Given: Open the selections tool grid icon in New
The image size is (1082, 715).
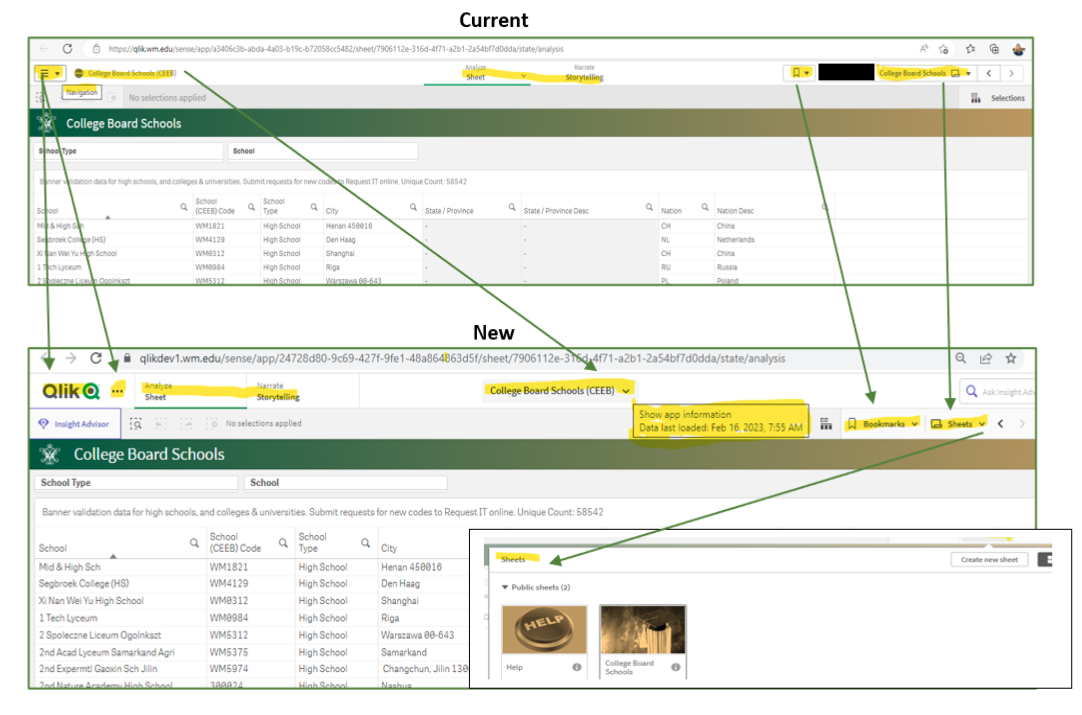Looking at the screenshot, I should click(826, 424).
